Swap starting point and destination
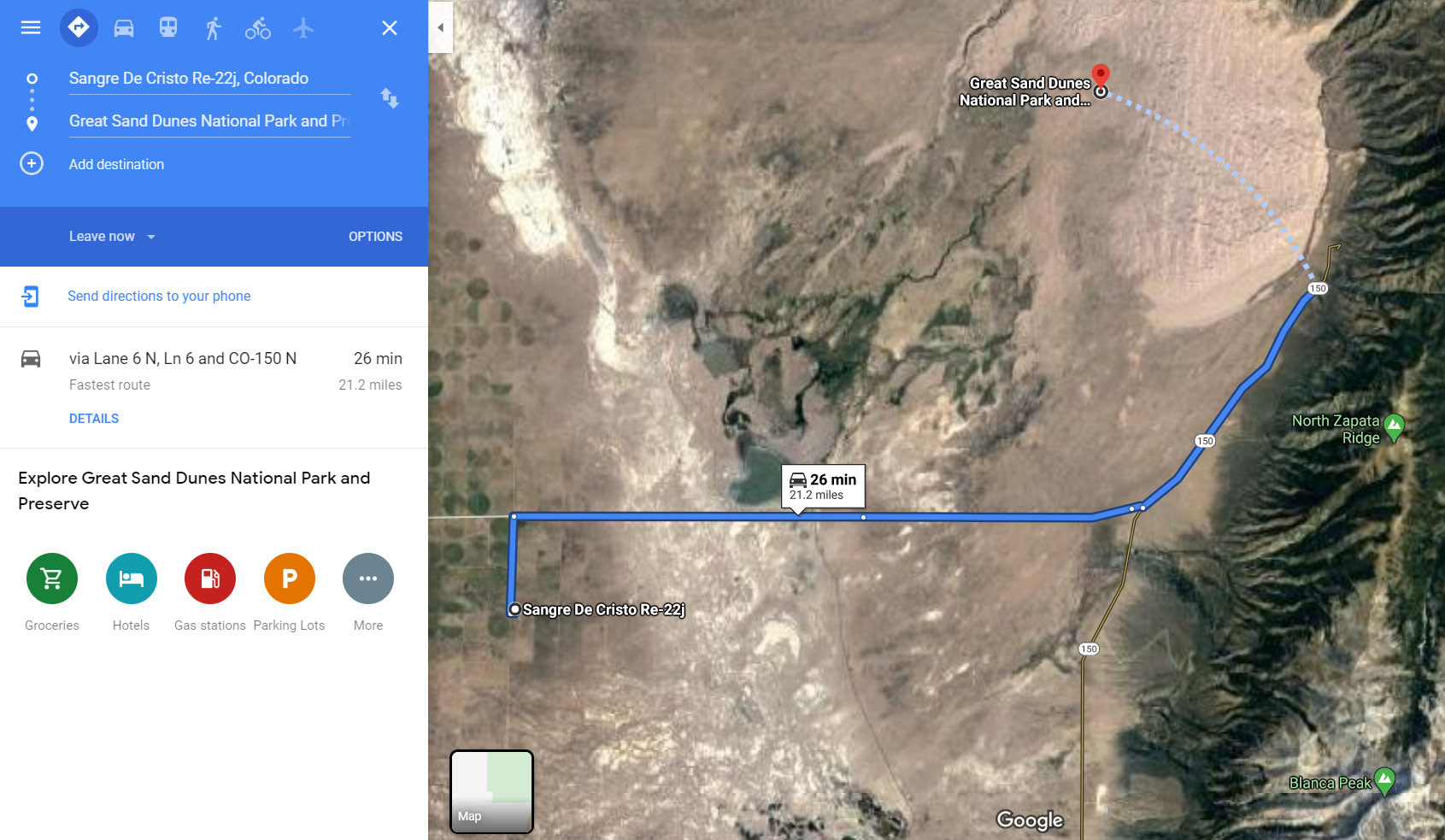The height and width of the screenshot is (840, 1445). 390,98
